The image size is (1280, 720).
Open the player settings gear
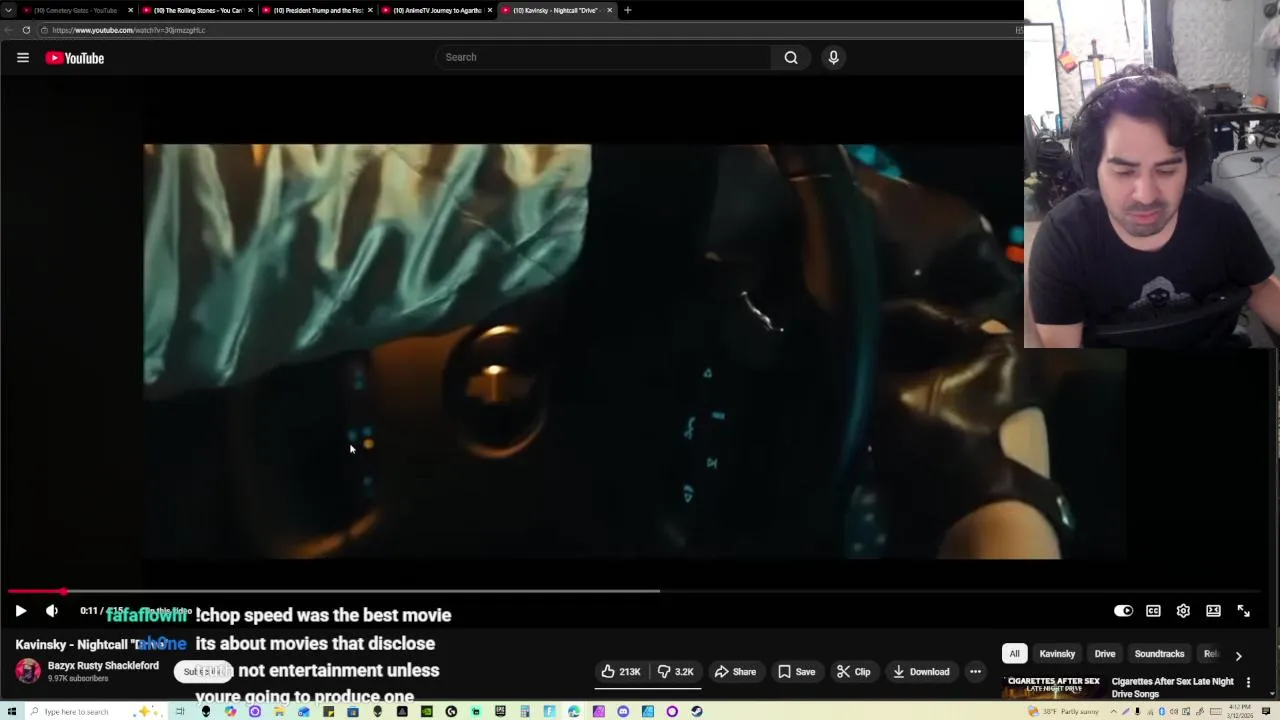[1183, 611]
